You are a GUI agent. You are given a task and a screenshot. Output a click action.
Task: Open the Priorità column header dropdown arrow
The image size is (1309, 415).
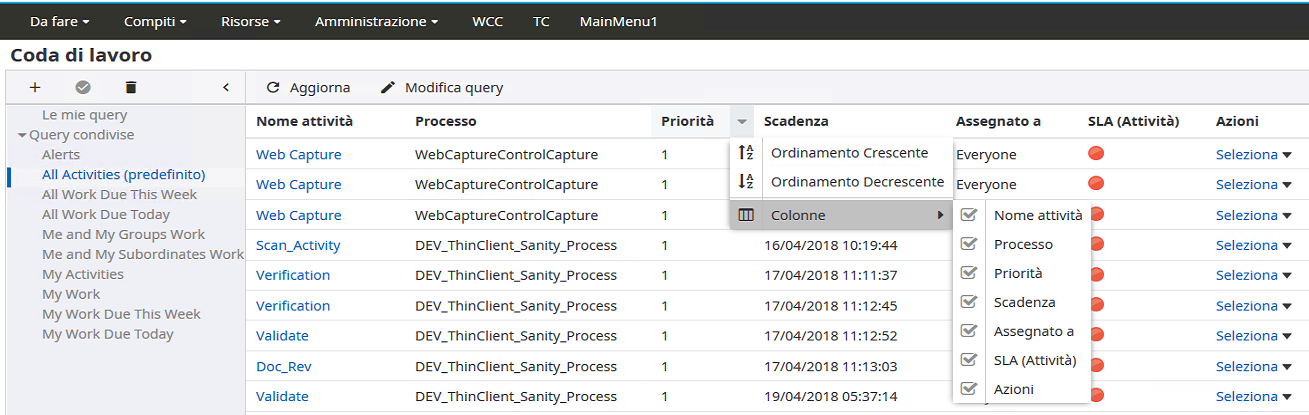741,122
